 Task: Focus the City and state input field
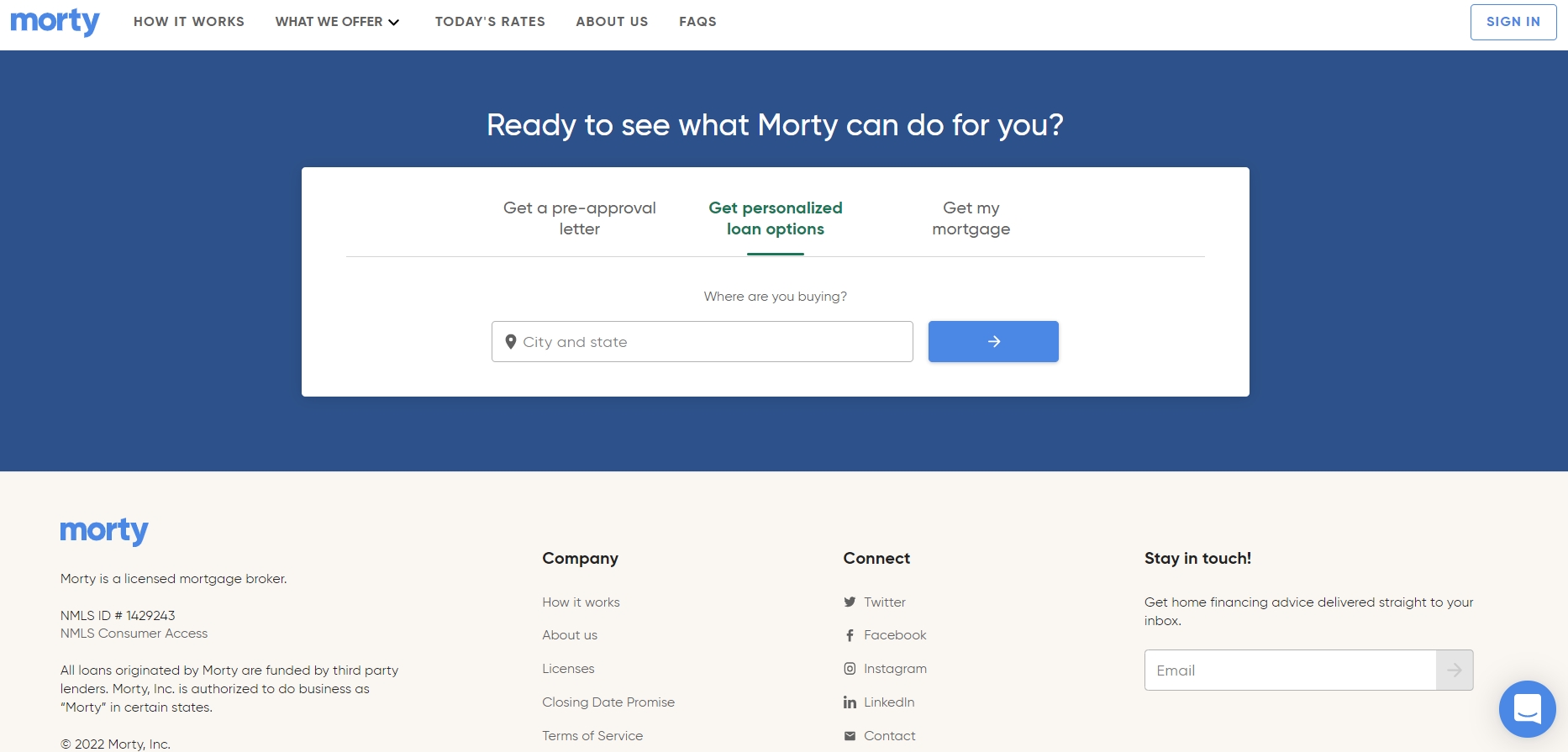coord(702,342)
